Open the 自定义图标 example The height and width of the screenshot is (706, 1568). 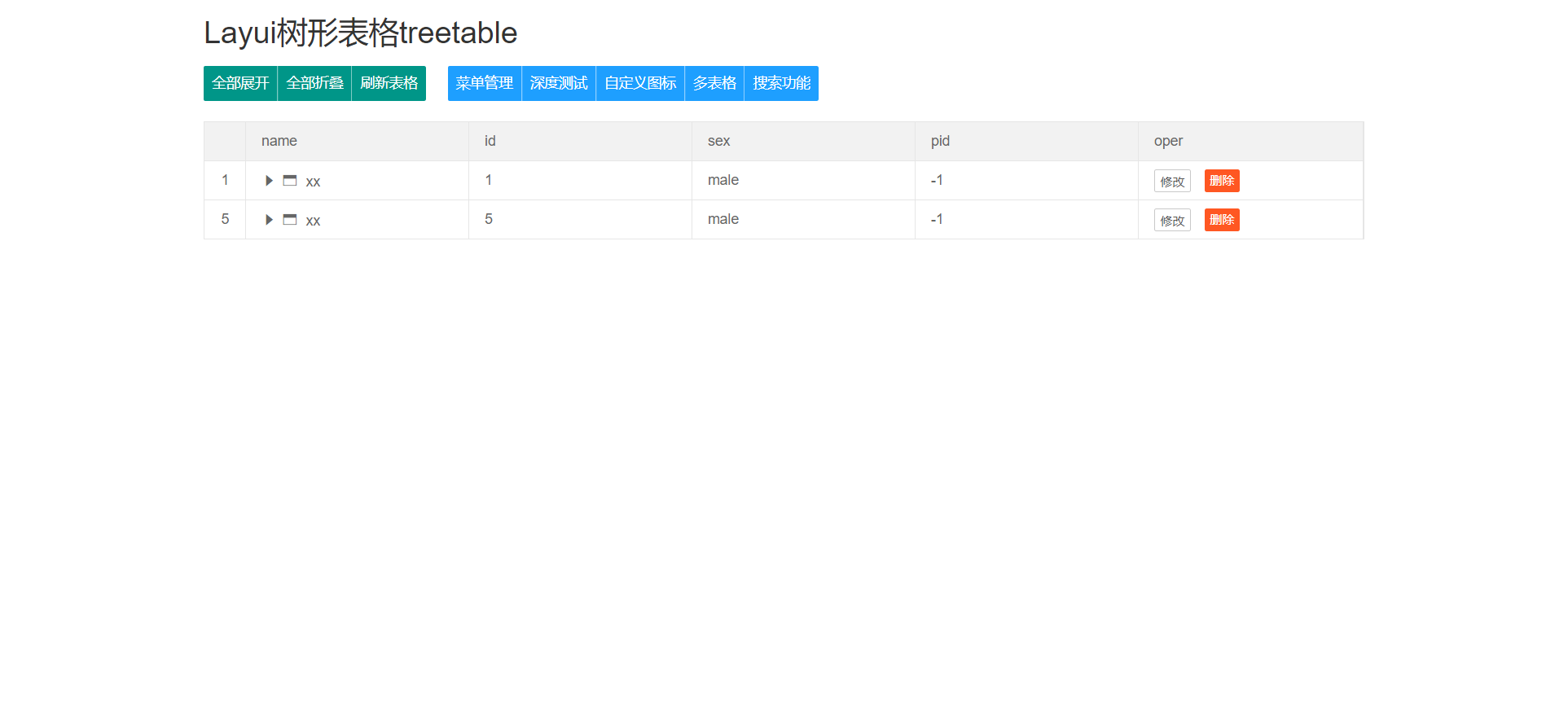640,83
